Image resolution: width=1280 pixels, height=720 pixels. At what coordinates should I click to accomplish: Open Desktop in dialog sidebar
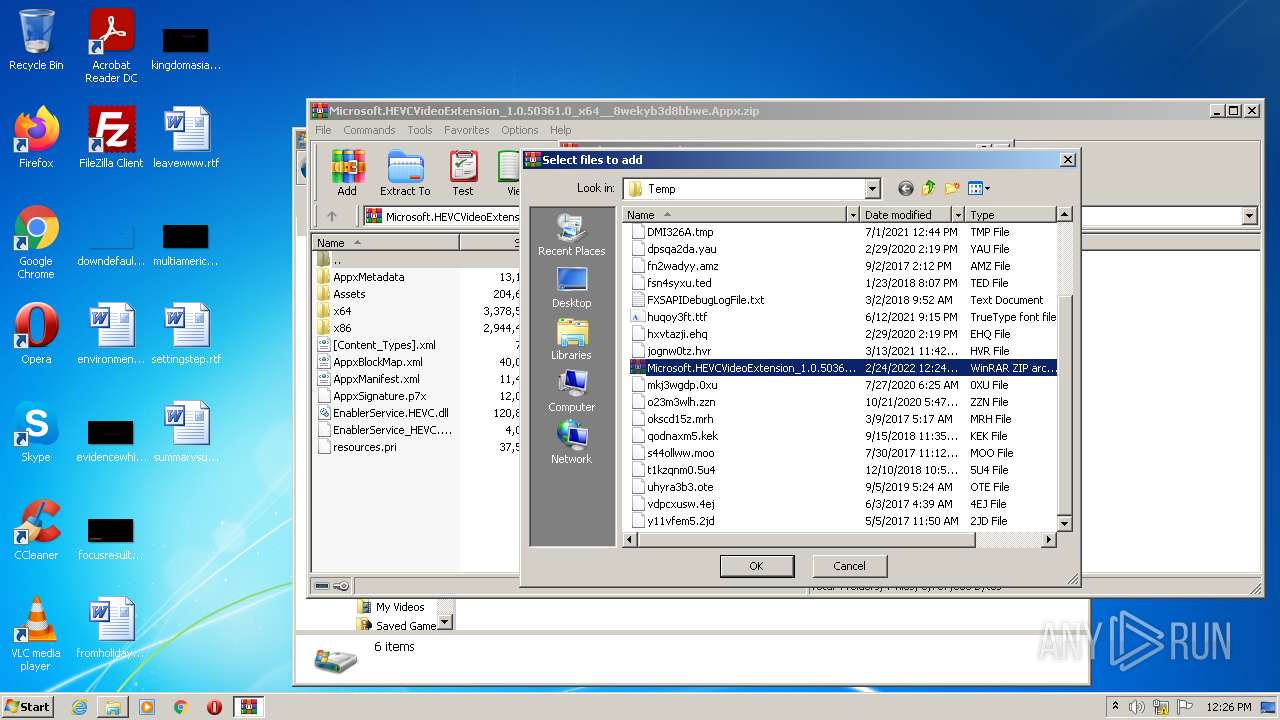coord(571,287)
